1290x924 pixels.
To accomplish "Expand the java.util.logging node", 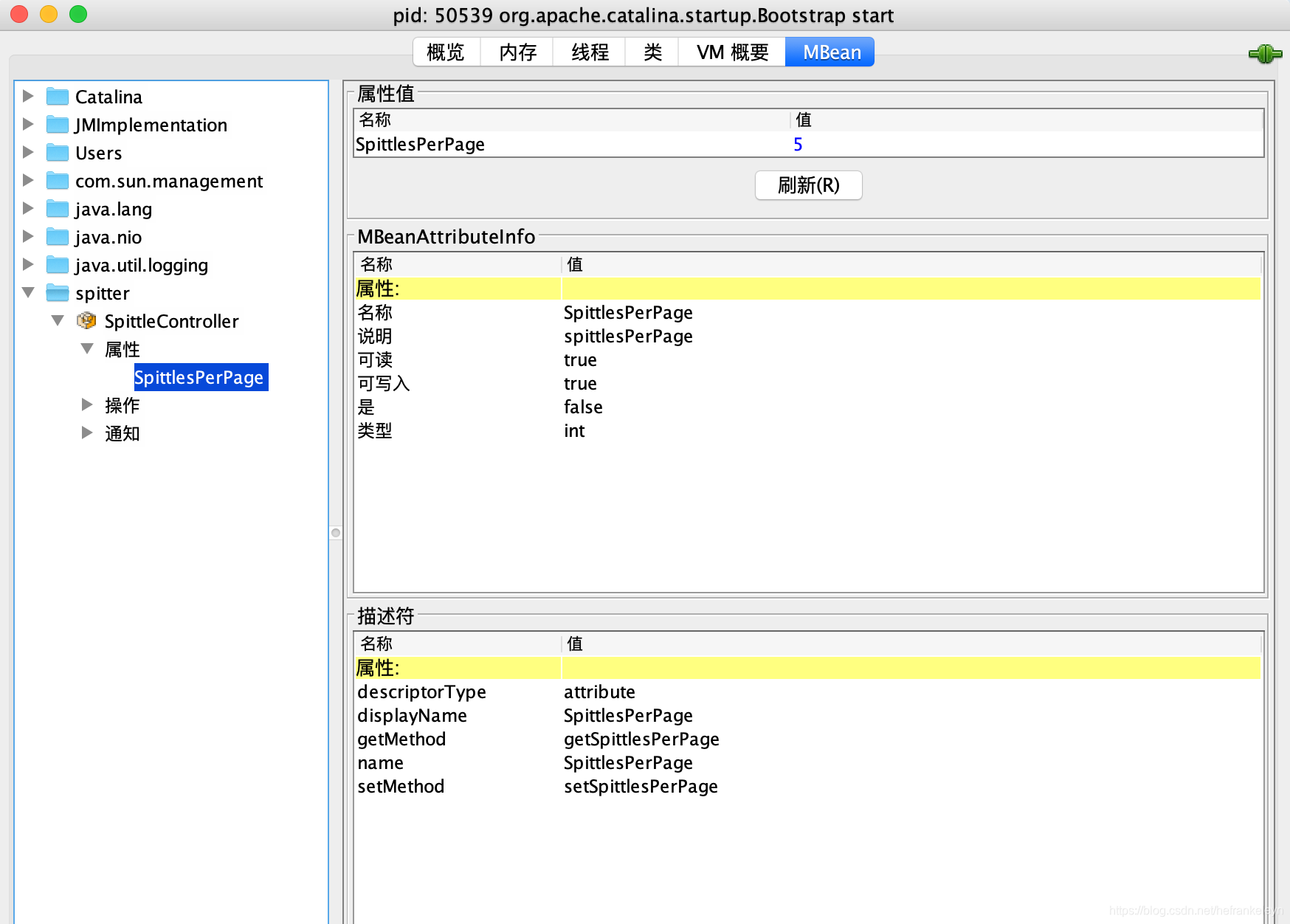I will pos(28,264).
